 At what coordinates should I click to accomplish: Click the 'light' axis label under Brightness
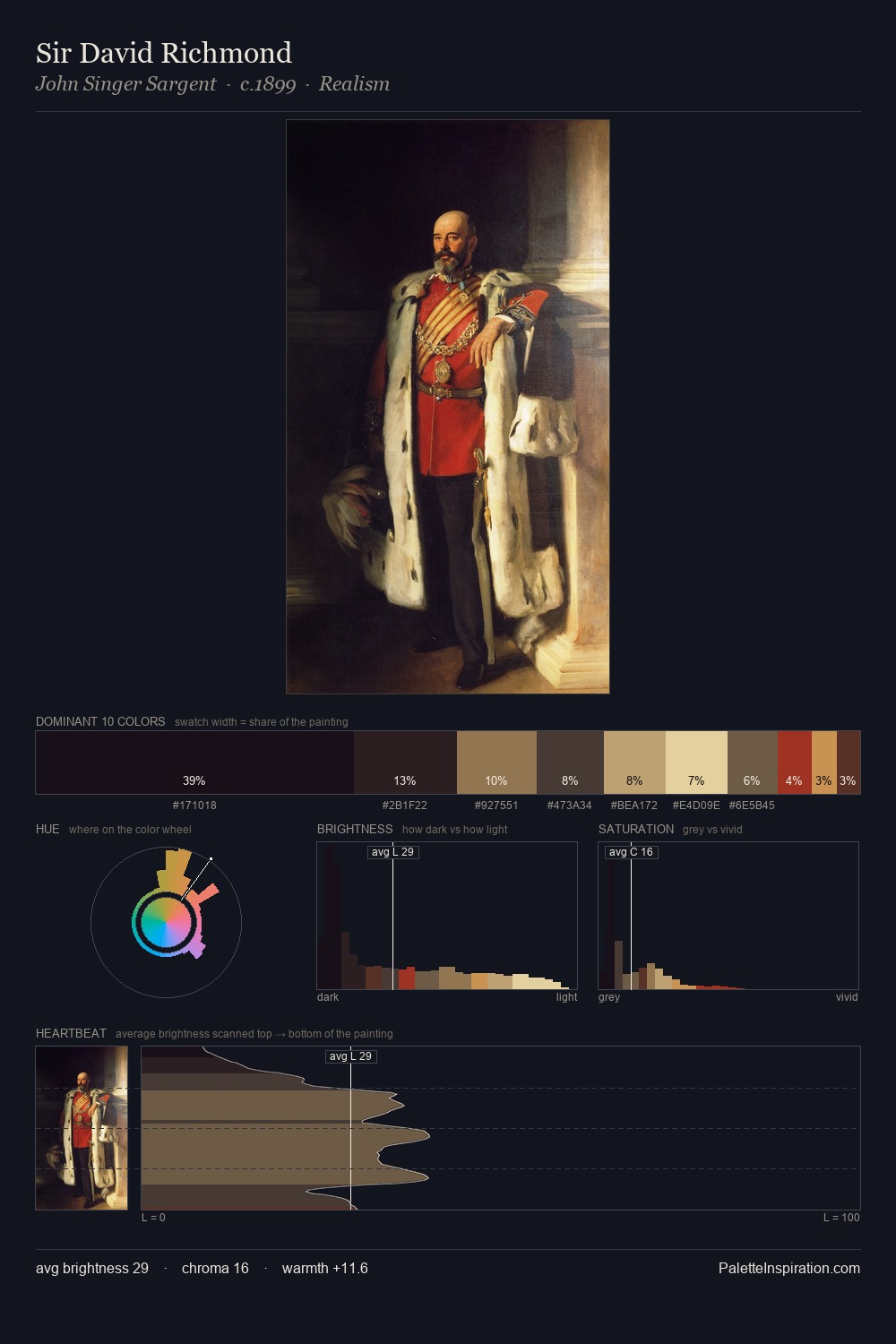[566, 997]
